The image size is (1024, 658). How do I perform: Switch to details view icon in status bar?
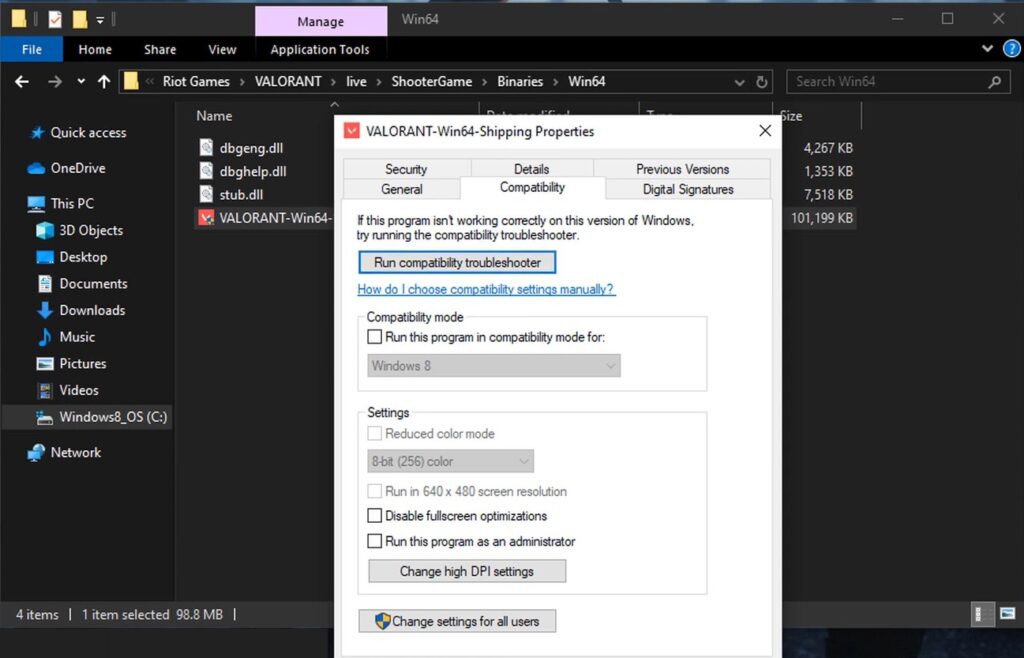pyautogui.click(x=982, y=614)
